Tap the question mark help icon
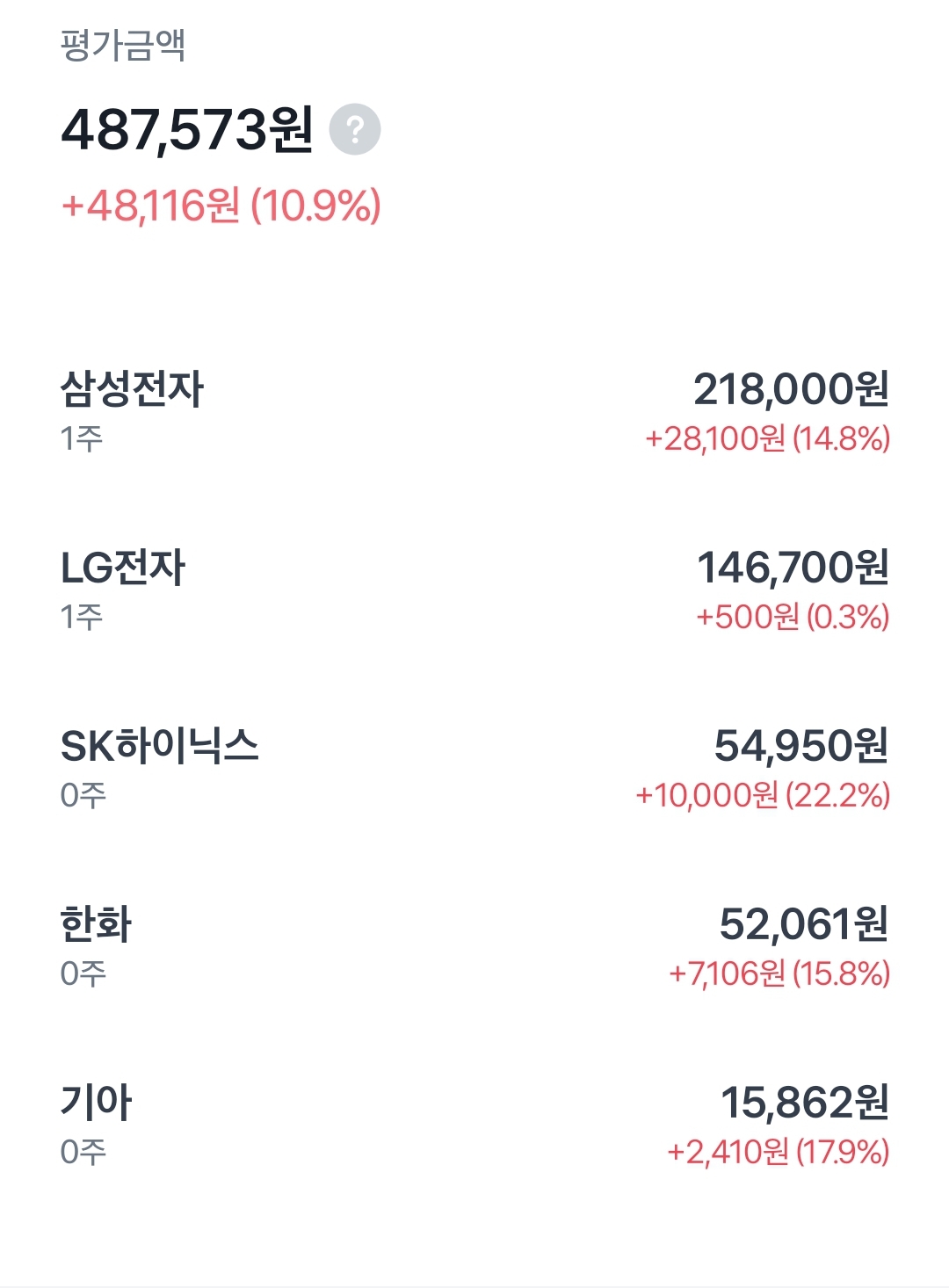The height and width of the screenshot is (1288, 949). tap(355, 130)
